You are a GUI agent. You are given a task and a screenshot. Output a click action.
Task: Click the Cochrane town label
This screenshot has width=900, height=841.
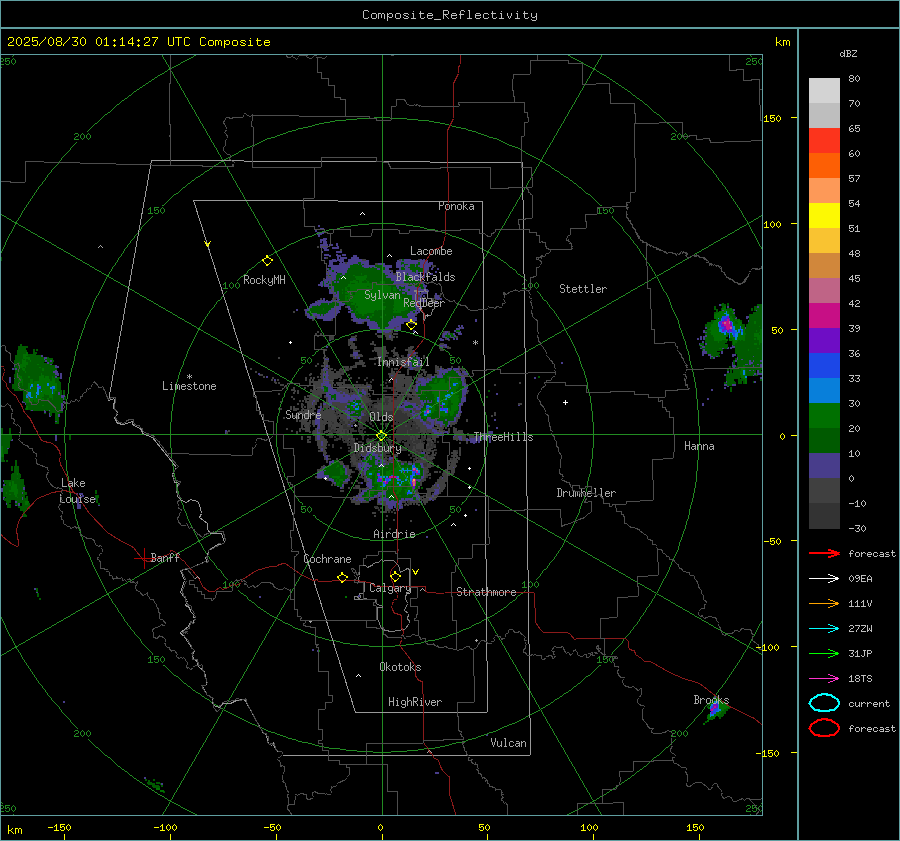click(327, 559)
